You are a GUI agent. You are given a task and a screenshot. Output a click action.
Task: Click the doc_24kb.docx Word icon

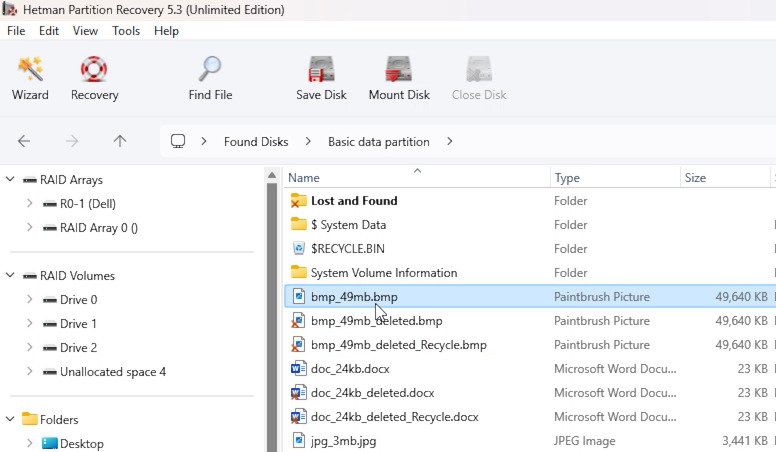pyautogui.click(x=298, y=369)
